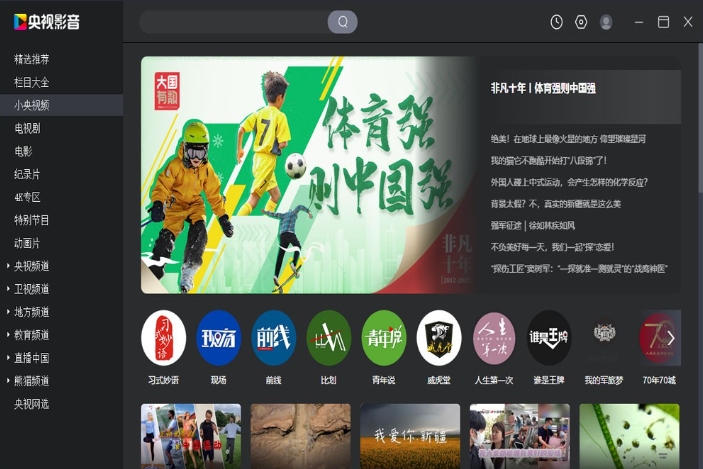Click the vertical scrollbar on the right

click(700, 119)
